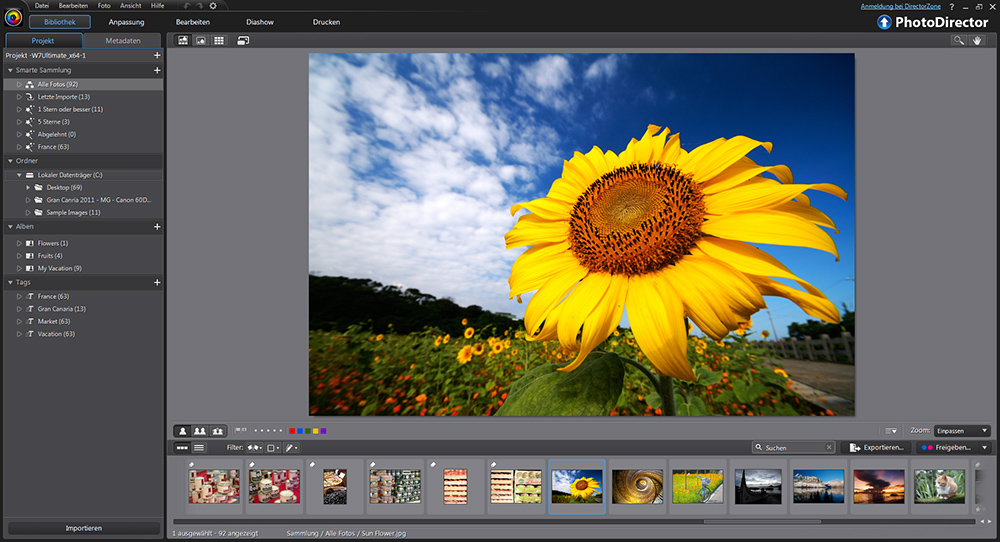Image resolution: width=1000 pixels, height=542 pixels.
Task: Expand the Sample Images folder
Action: [28, 212]
